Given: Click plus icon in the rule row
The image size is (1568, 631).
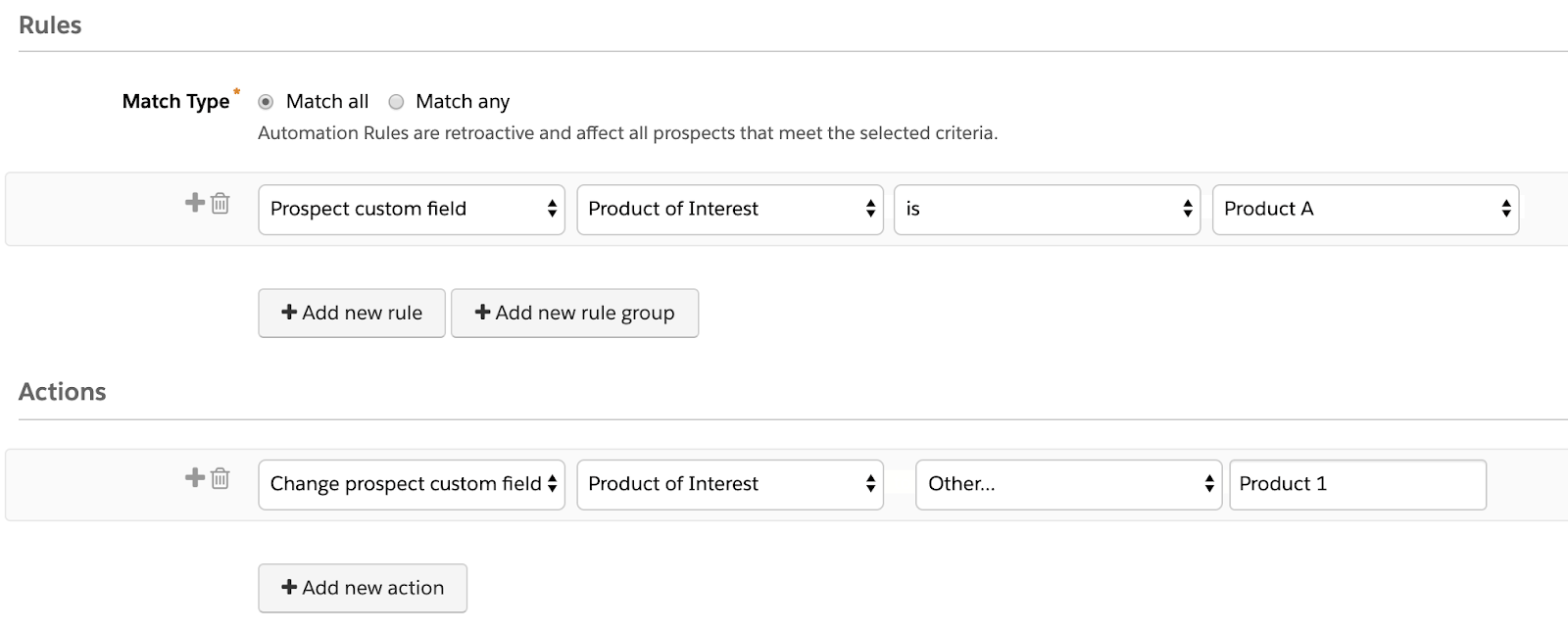Looking at the screenshot, I should [x=195, y=203].
